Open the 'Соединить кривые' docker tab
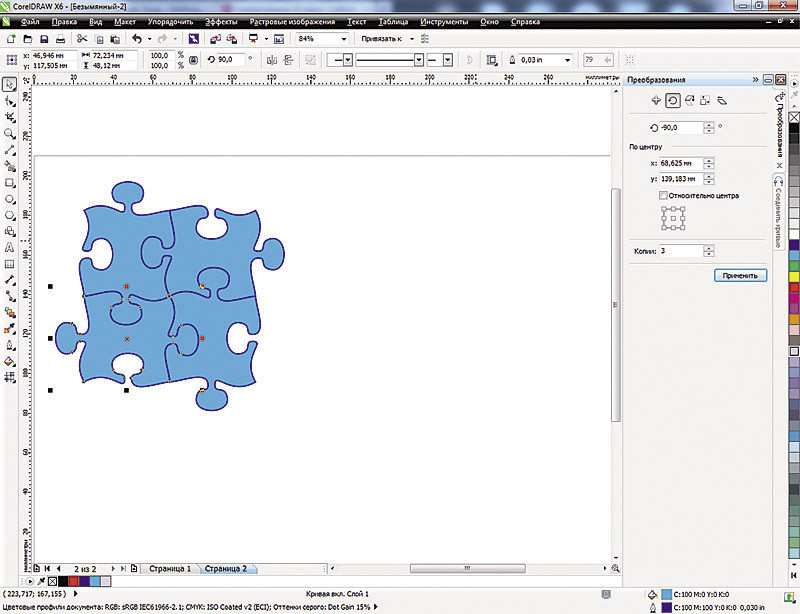 point(778,212)
